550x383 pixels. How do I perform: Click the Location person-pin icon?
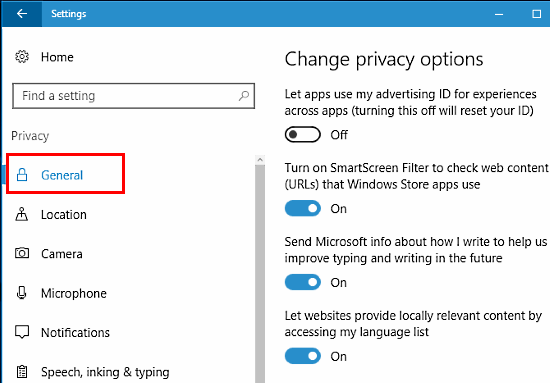click(22, 214)
